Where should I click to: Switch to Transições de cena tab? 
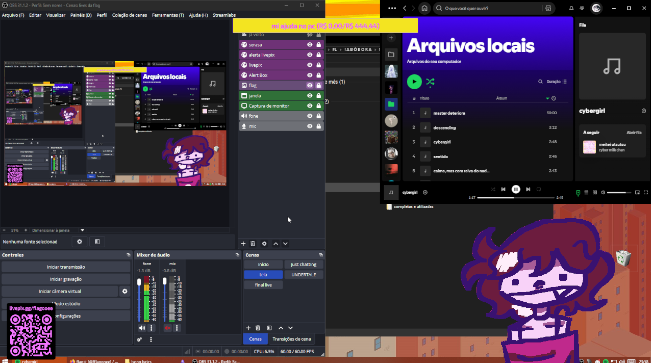coord(291,339)
